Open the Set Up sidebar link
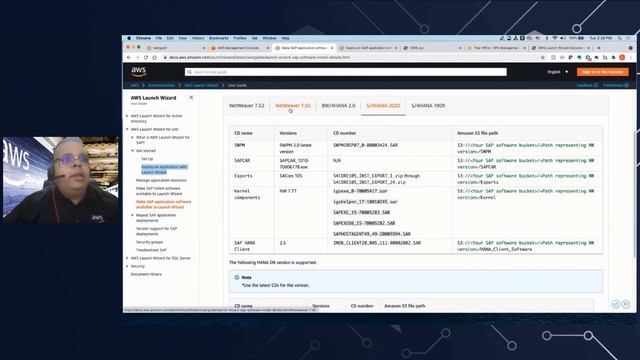640x360 pixels. (x=147, y=159)
